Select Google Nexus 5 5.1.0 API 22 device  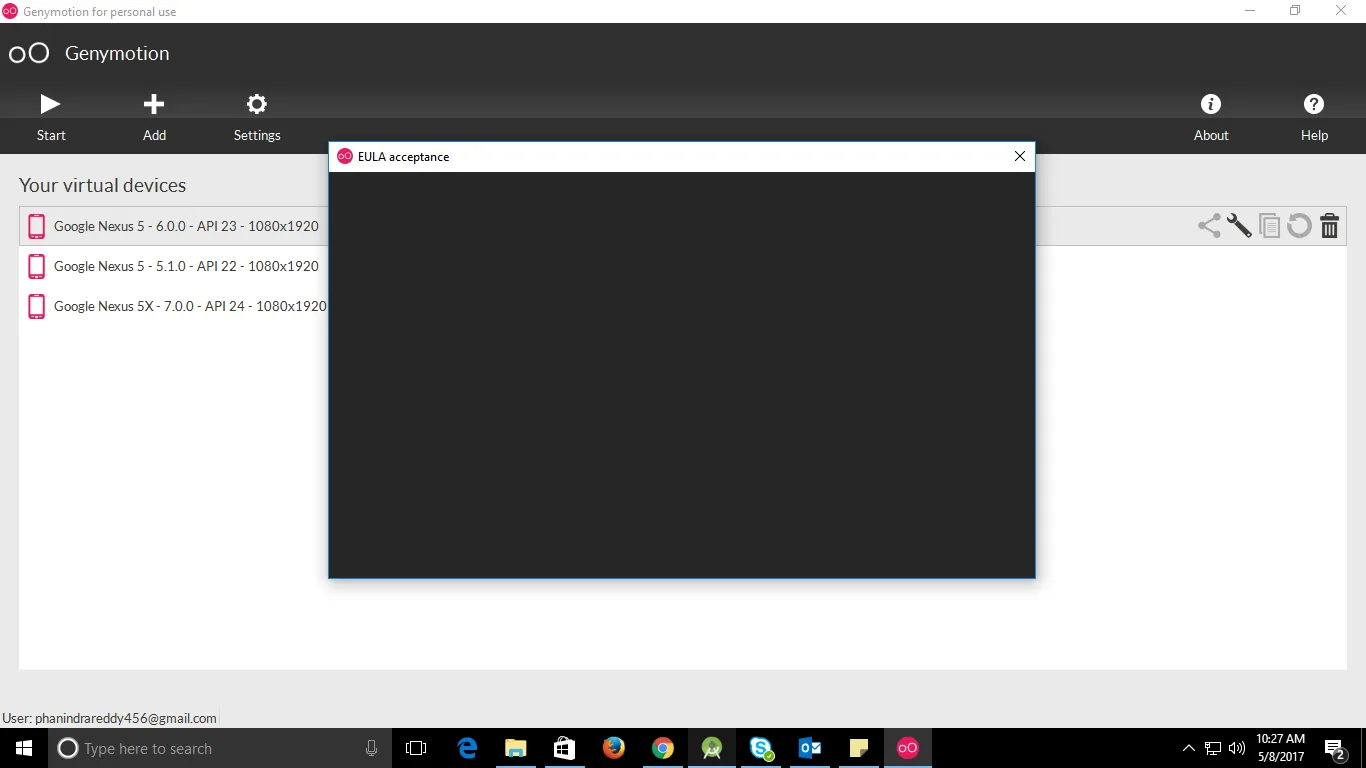coord(682,266)
